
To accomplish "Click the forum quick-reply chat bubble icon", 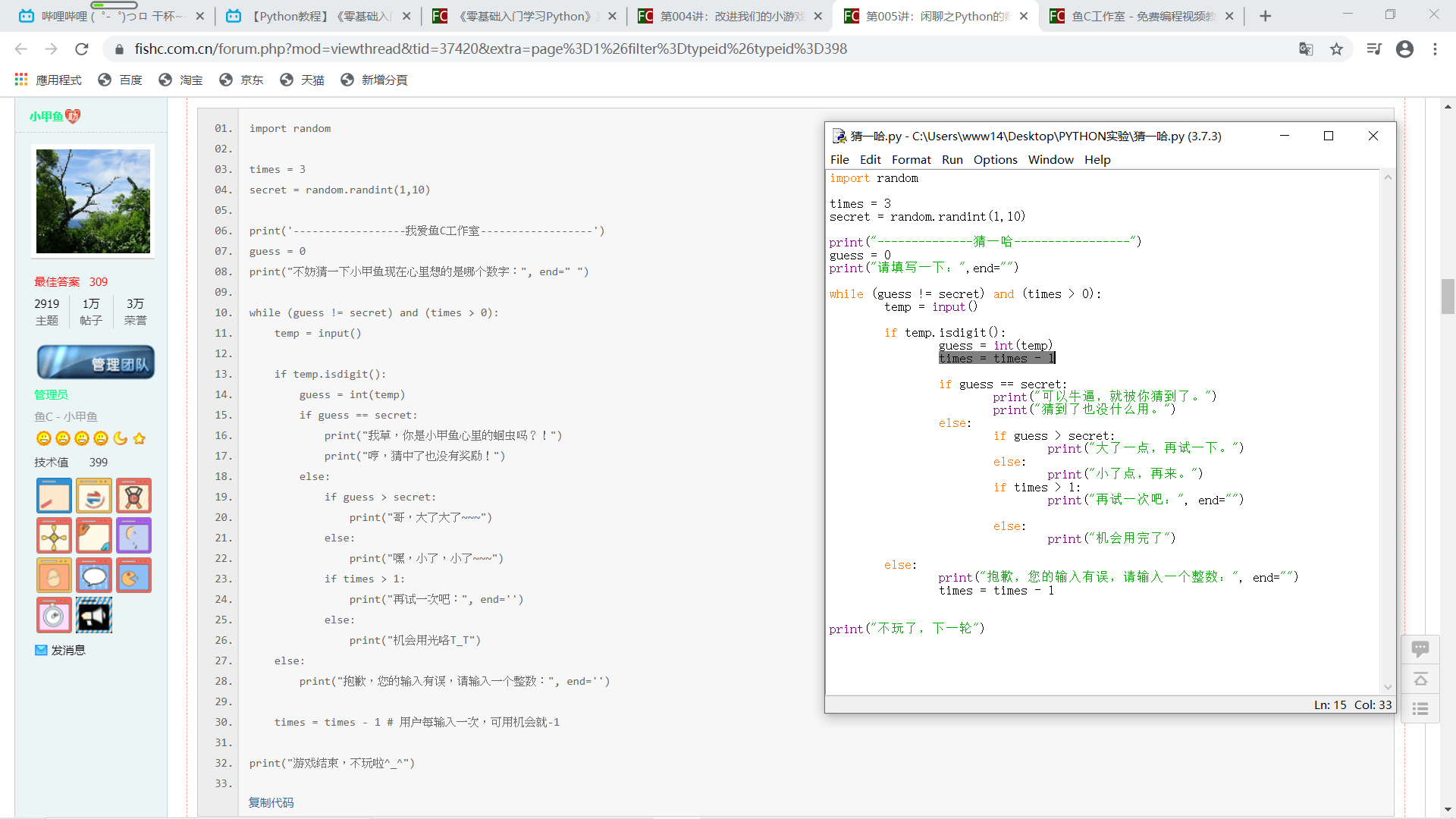I will coord(1420,649).
